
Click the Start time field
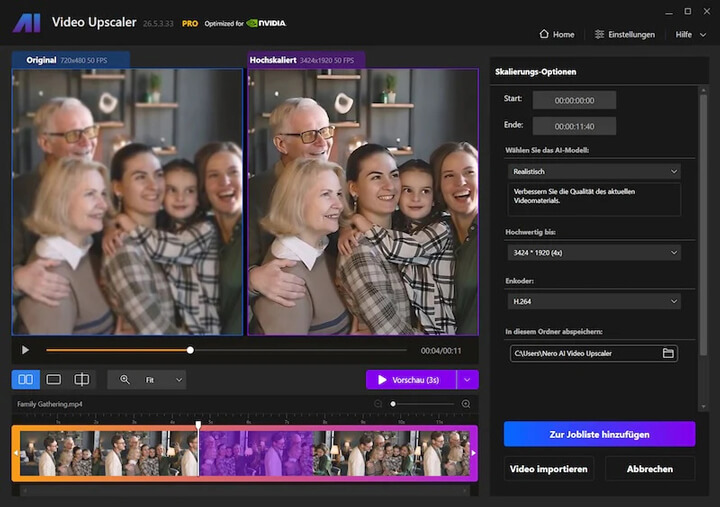pyautogui.click(x=574, y=100)
